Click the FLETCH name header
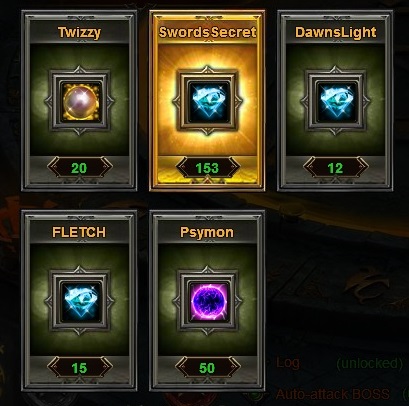The image size is (409, 406). (x=79, y=232)
